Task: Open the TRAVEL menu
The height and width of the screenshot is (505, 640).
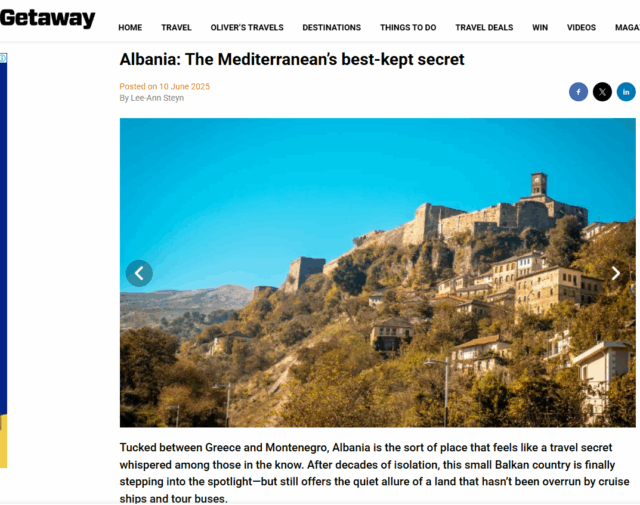Action: [x=176, y=27]
